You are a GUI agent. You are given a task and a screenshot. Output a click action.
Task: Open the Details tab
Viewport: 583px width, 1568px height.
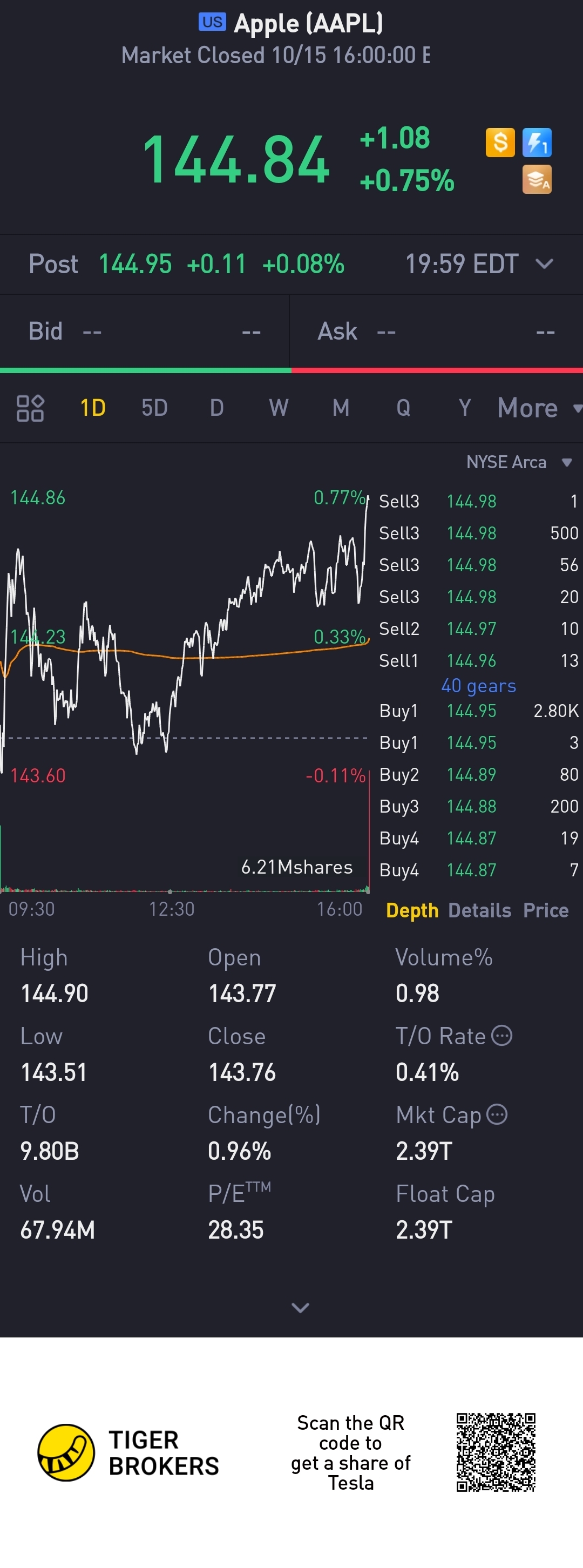(x=479, y=910)
